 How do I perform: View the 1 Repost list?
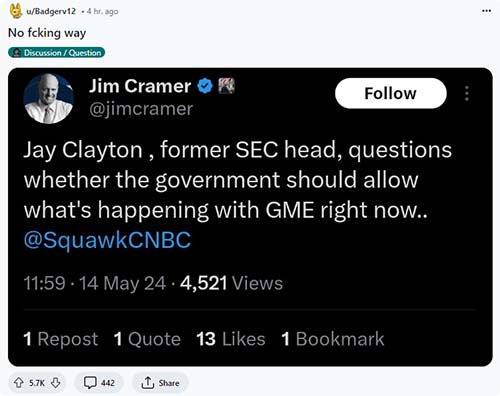[61, 339]
